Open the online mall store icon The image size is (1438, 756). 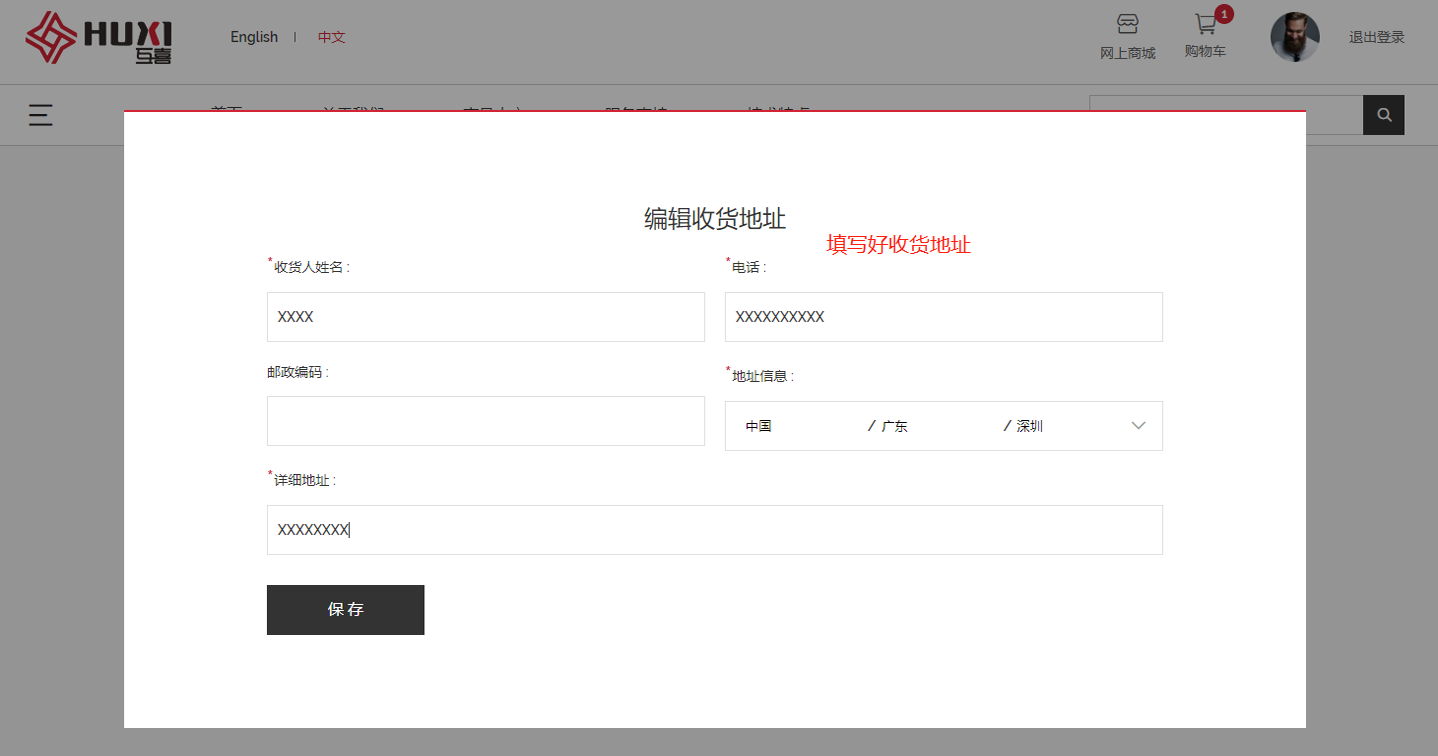click(x=1127, y=25)
